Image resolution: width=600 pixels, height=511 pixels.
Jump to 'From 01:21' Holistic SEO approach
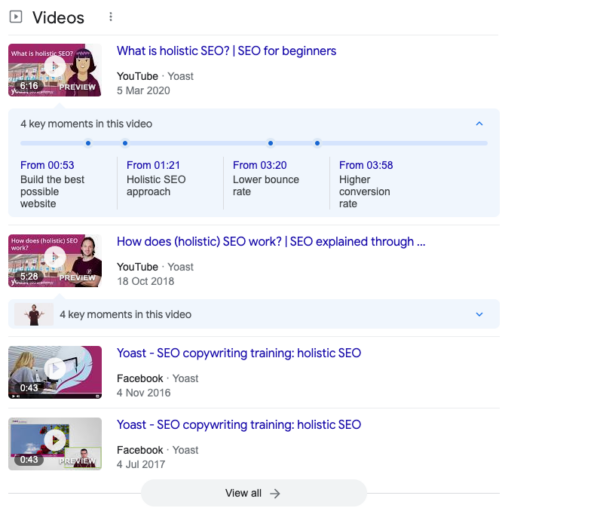(152, 165)
